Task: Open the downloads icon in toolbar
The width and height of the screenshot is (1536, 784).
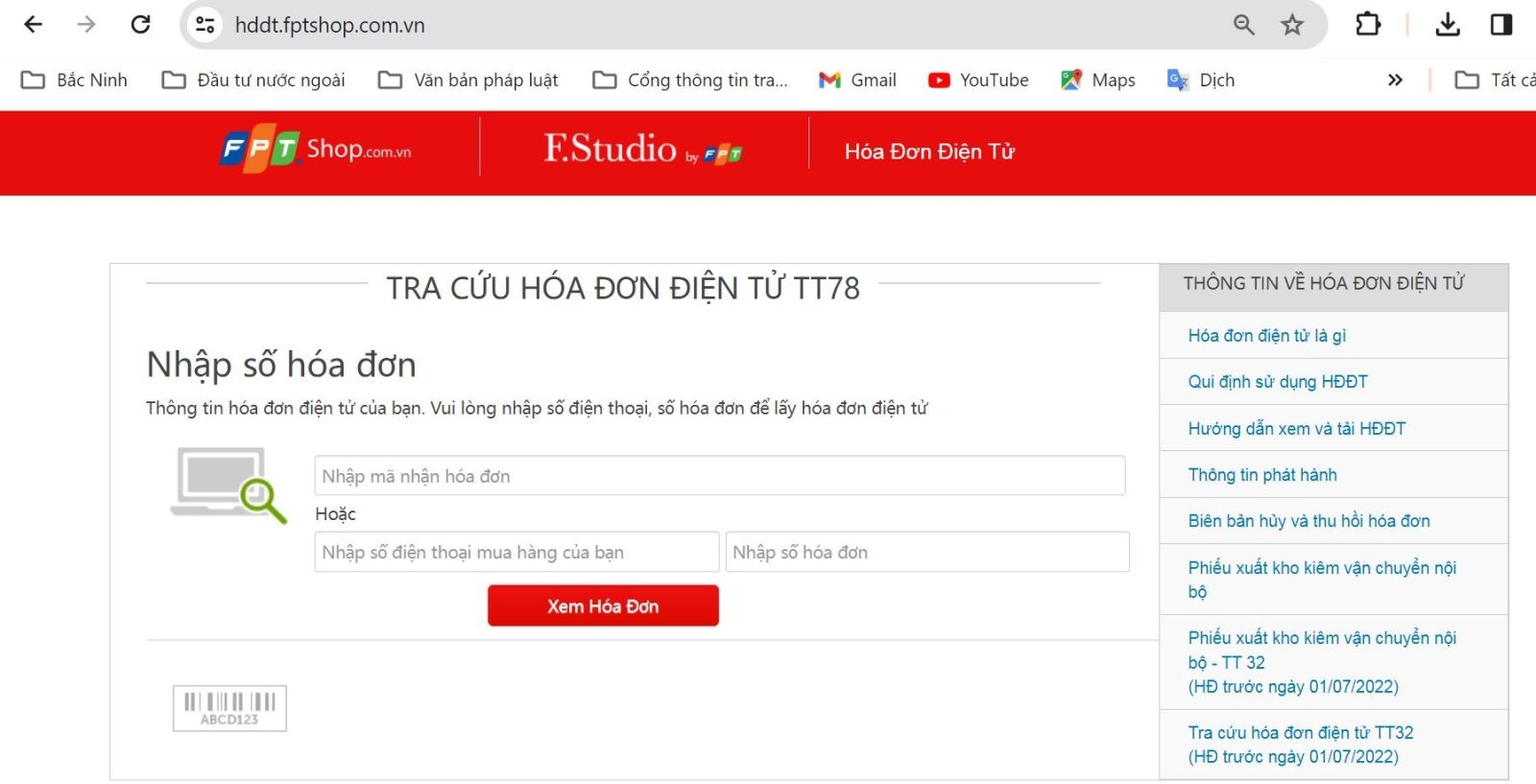Action: 1448,24
